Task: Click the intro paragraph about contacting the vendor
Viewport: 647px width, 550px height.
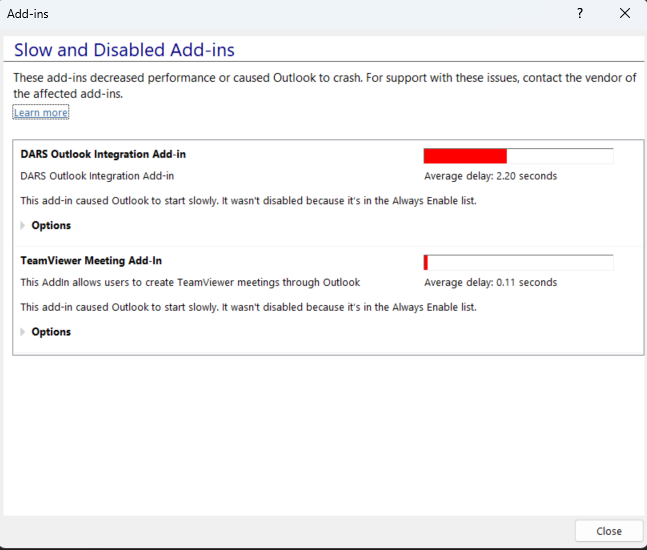Action: coord(325,86)
